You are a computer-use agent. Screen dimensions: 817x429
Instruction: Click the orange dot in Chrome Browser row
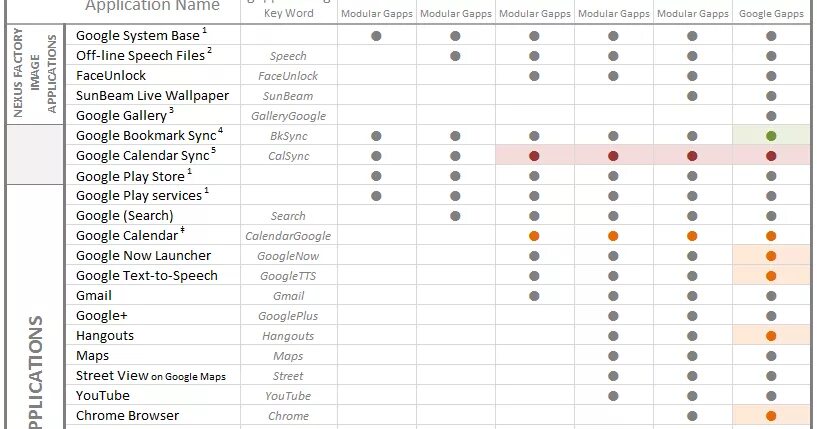[x=771, y=416]
